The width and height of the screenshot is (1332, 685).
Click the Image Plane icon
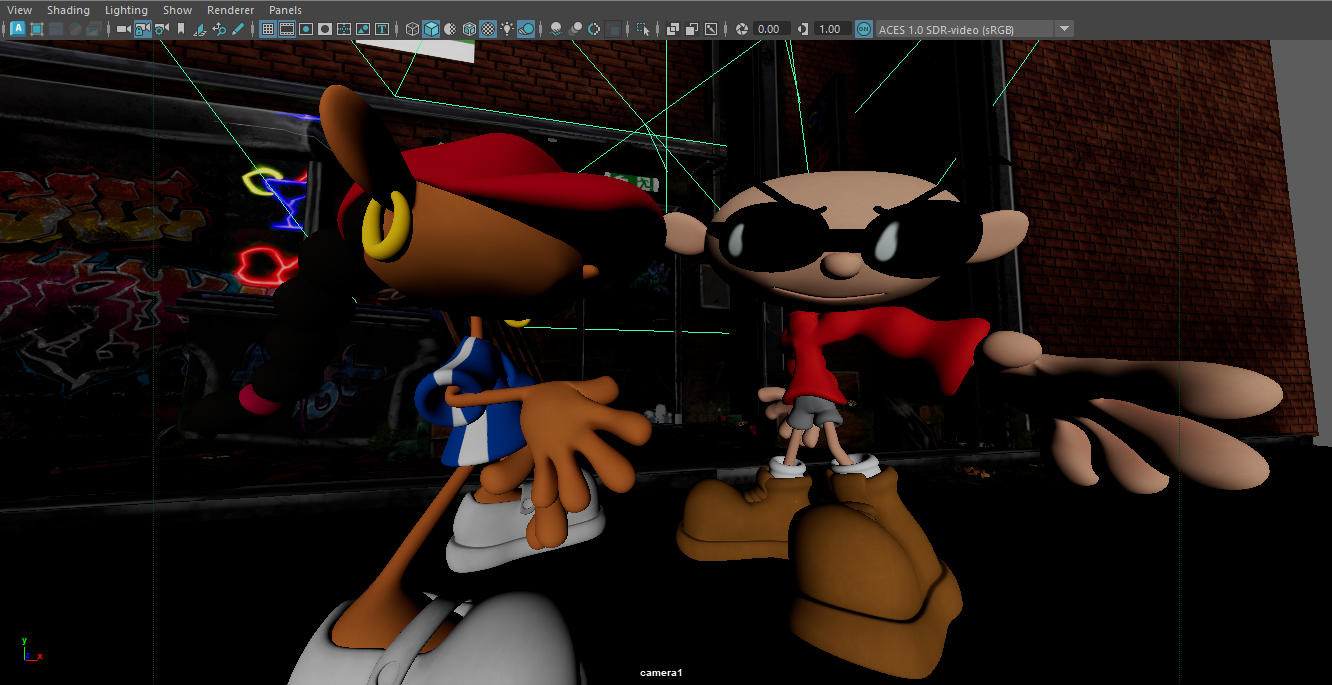pos(200,29)
